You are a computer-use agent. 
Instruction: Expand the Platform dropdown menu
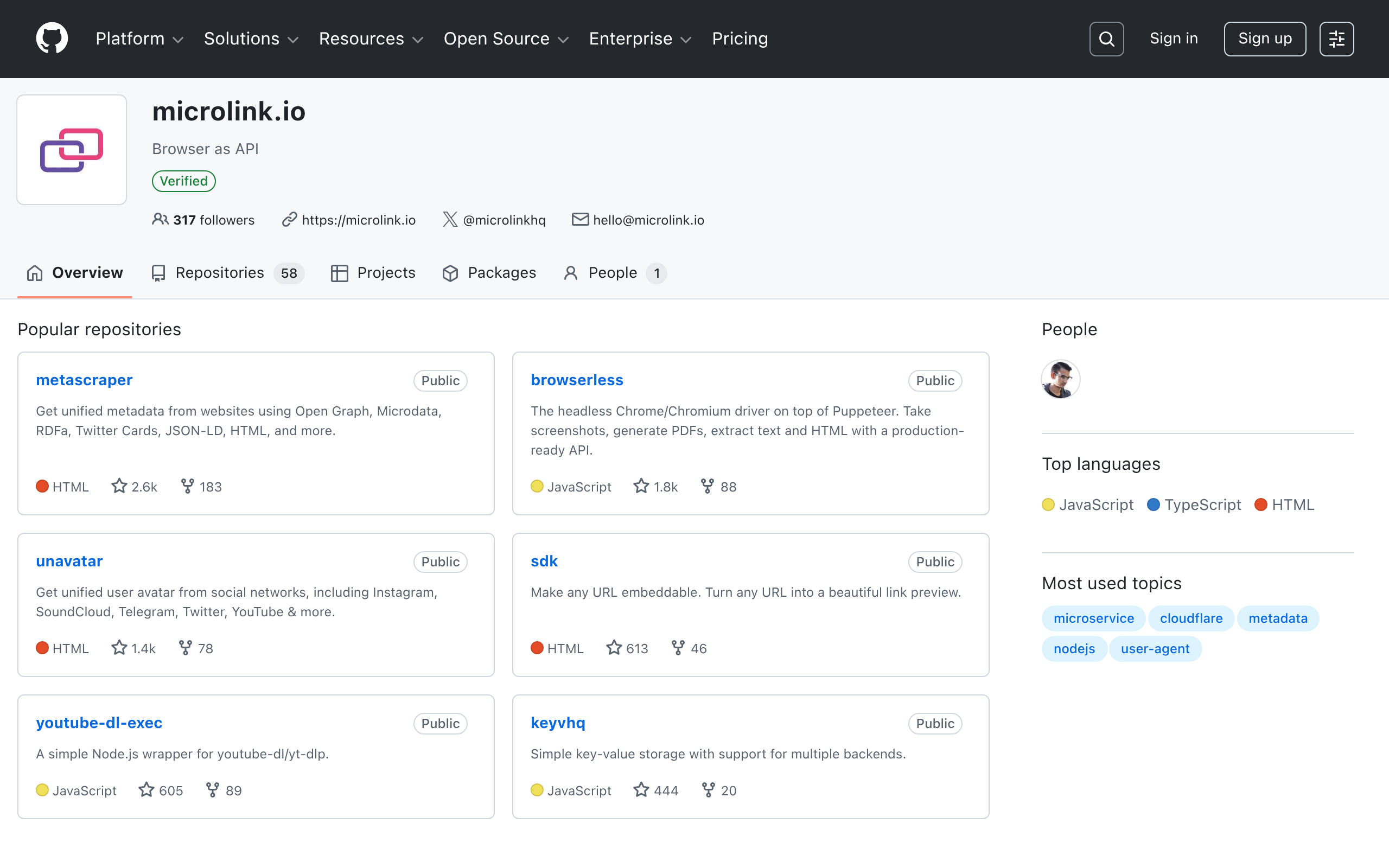[x=138, y=39]
